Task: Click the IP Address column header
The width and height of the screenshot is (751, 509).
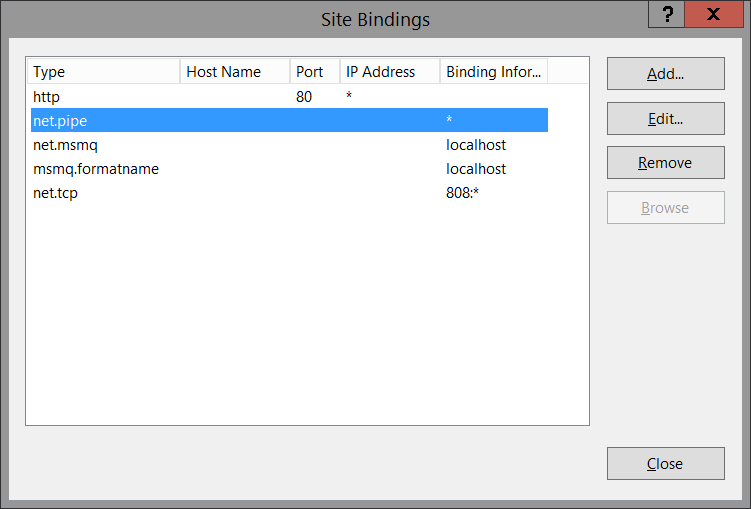Action: [389, 72]
